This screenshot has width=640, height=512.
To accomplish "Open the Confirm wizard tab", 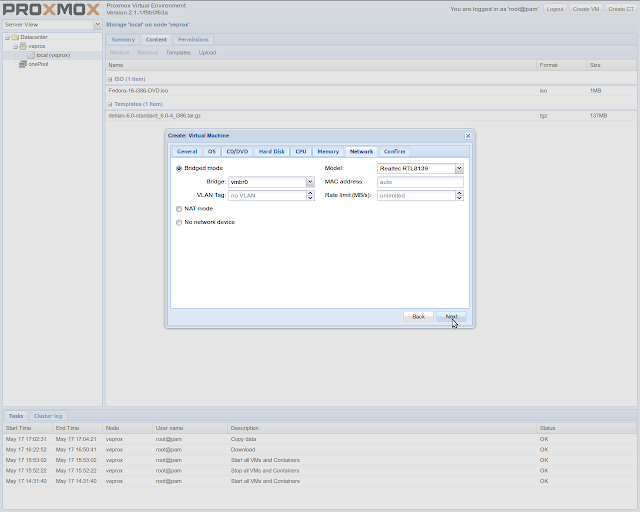I will pos(394,151).
